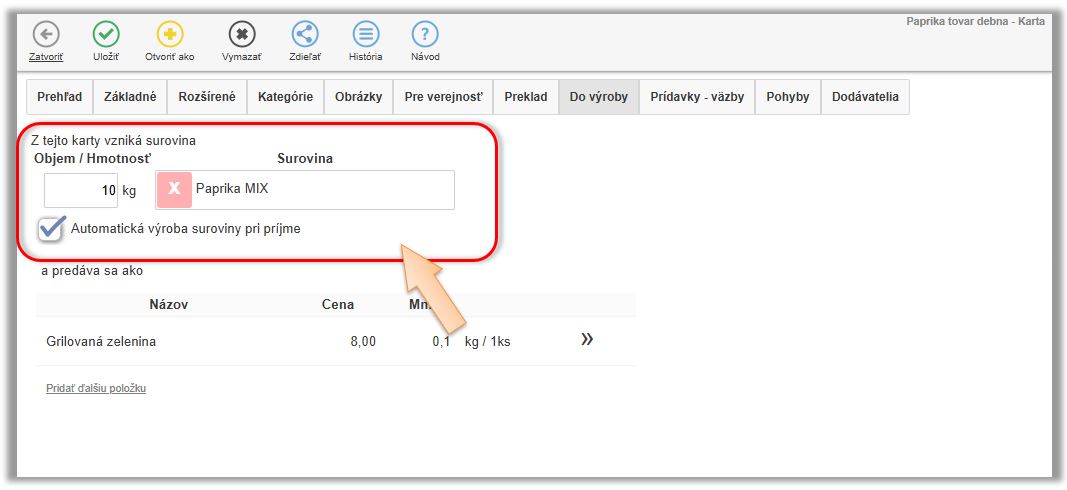This screenshot has width=1067, height=490.
Task: Open the Návod help icon
Action: (425, 35)
